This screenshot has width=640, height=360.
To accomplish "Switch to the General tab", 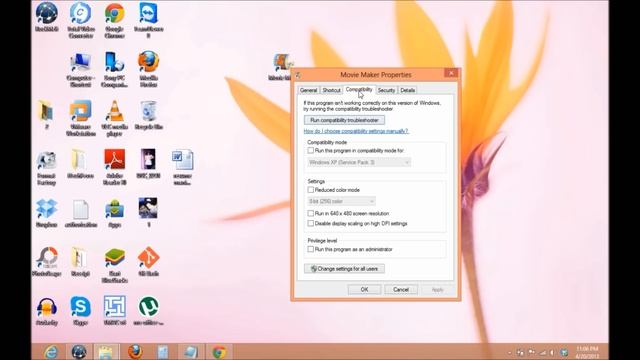I will tap(308, 90).
